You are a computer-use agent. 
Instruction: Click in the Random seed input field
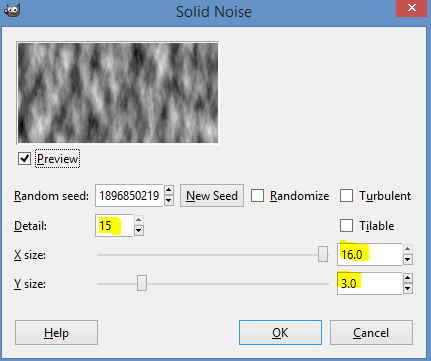click(x=129, y=196)
